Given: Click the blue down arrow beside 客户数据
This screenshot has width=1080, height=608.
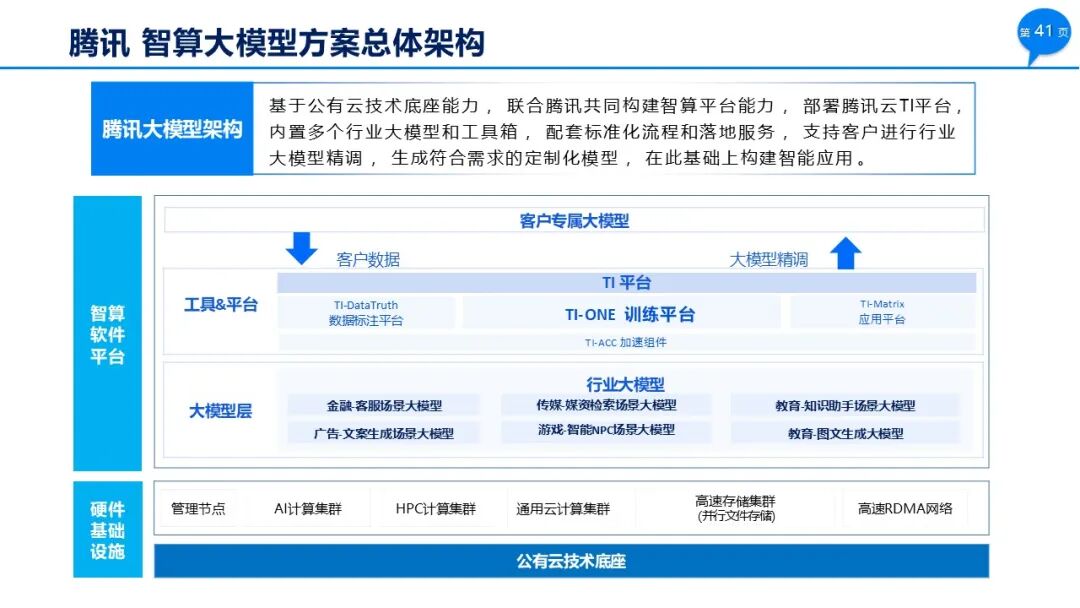Looking at the screenshot, I should pyautogui.click(x=301, y=249).
